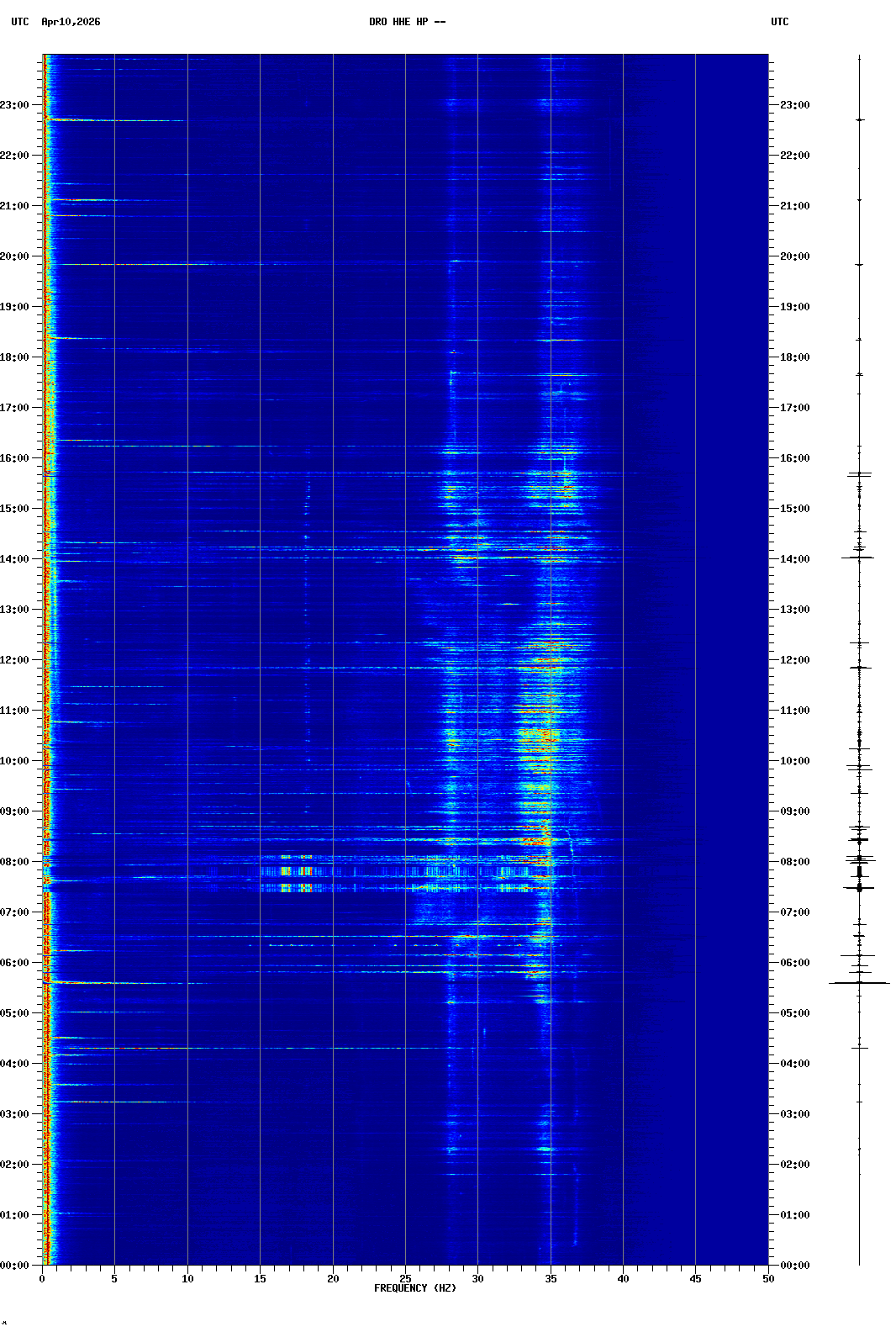
Task: Click the 40 Hz frequency tick label
Action: click(623, 1279)
